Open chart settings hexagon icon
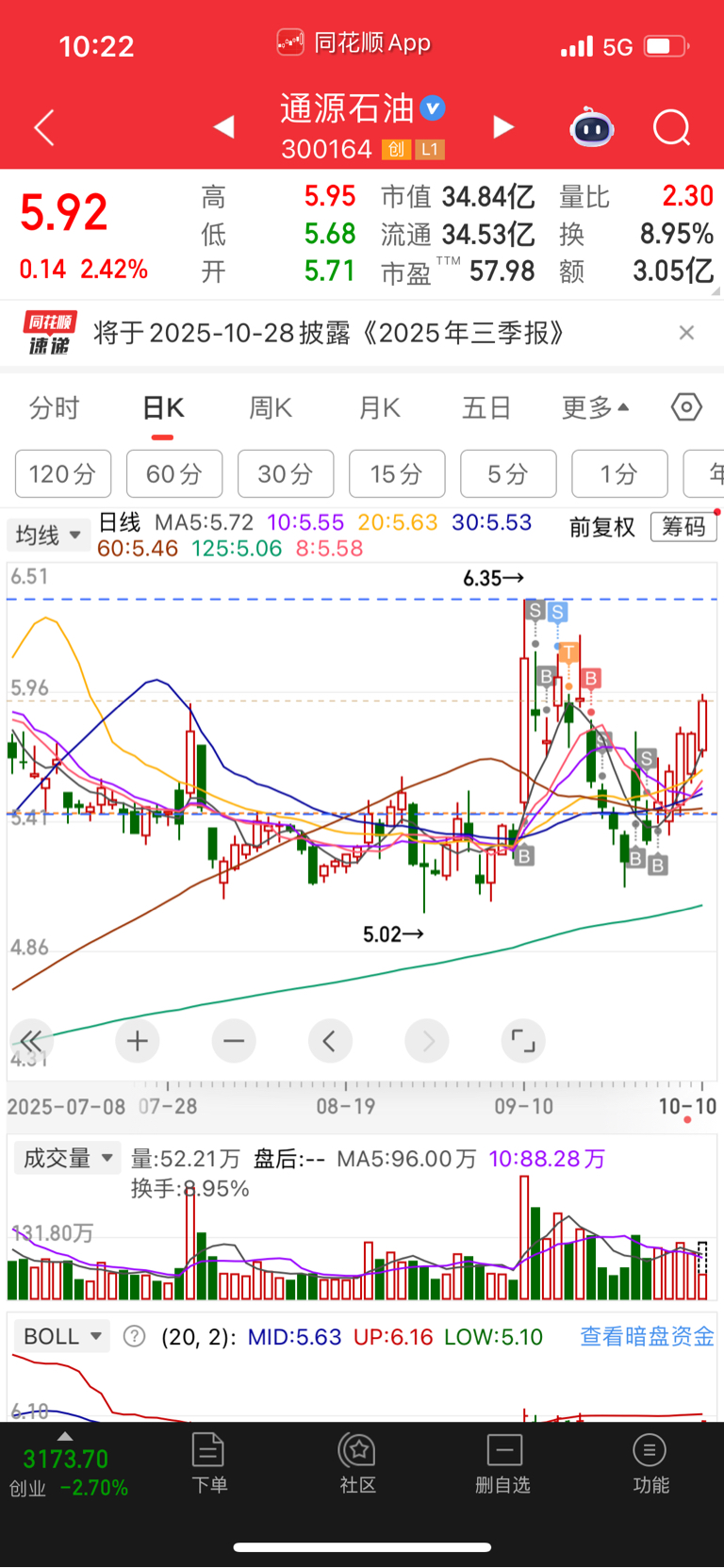This screenshot has height=1568, width=724. point(686,407)
